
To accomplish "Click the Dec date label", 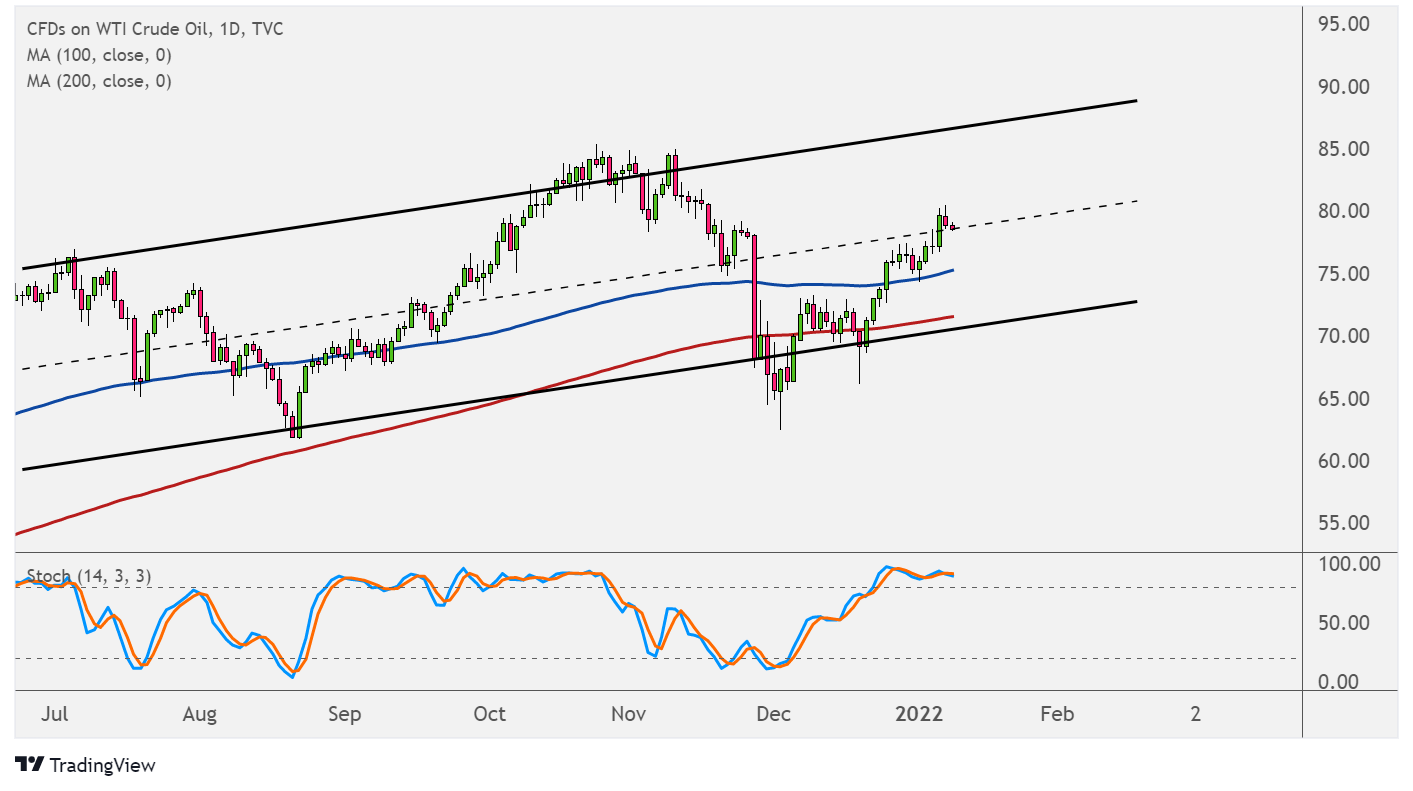I will click(x=773, y=714).
